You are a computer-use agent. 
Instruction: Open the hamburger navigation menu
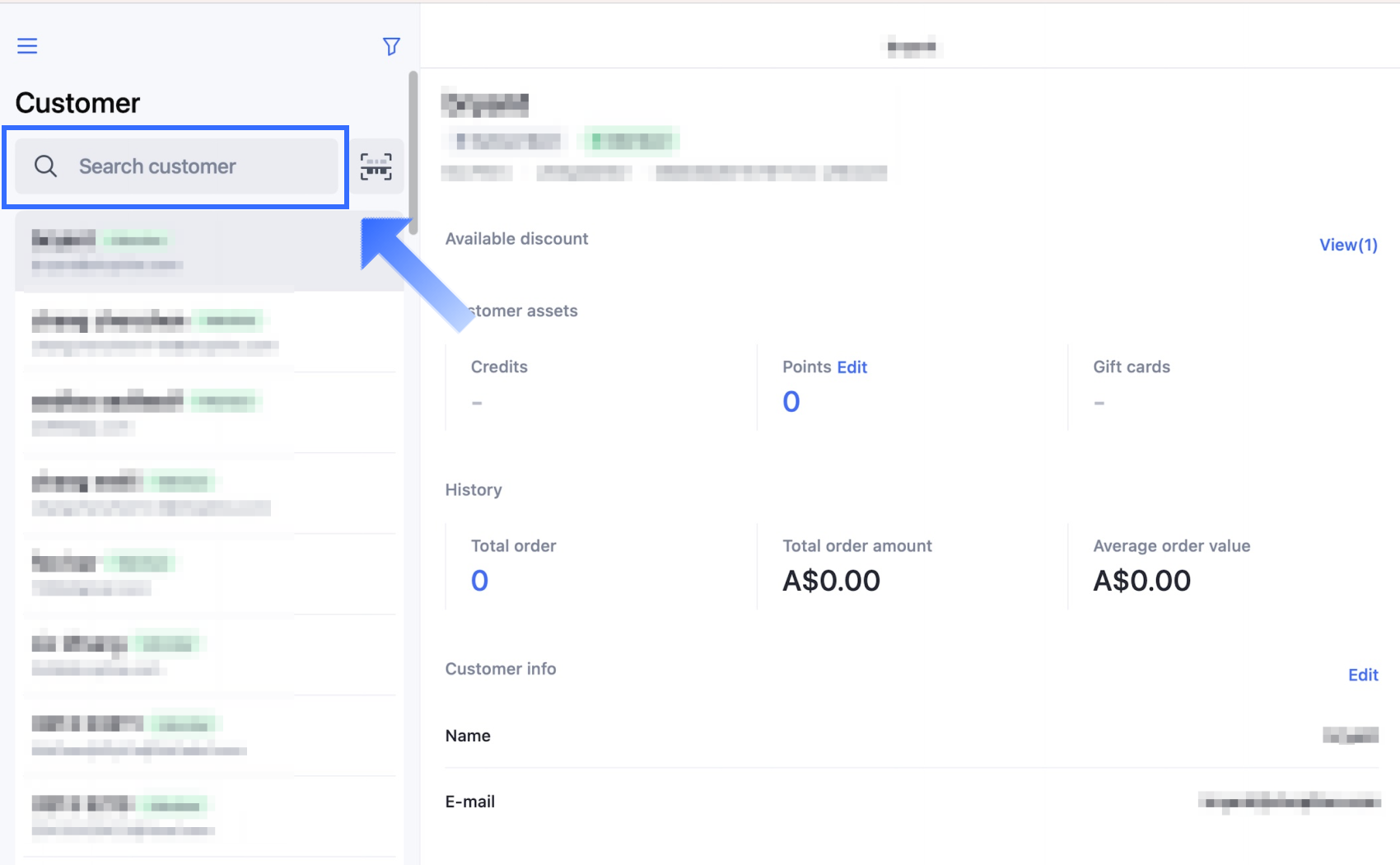[27, 46]
